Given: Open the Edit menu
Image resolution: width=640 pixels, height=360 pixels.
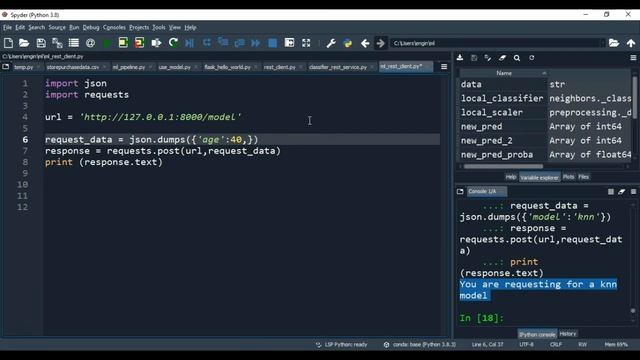Looking at the screenshot, I should tap(20, 27).
